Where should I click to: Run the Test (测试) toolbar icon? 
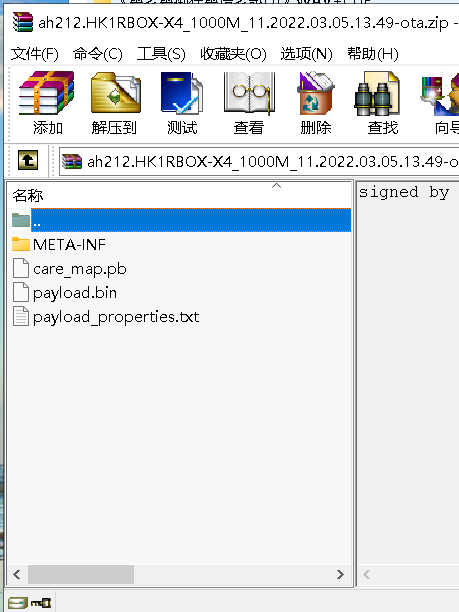(x=182, y=93)
